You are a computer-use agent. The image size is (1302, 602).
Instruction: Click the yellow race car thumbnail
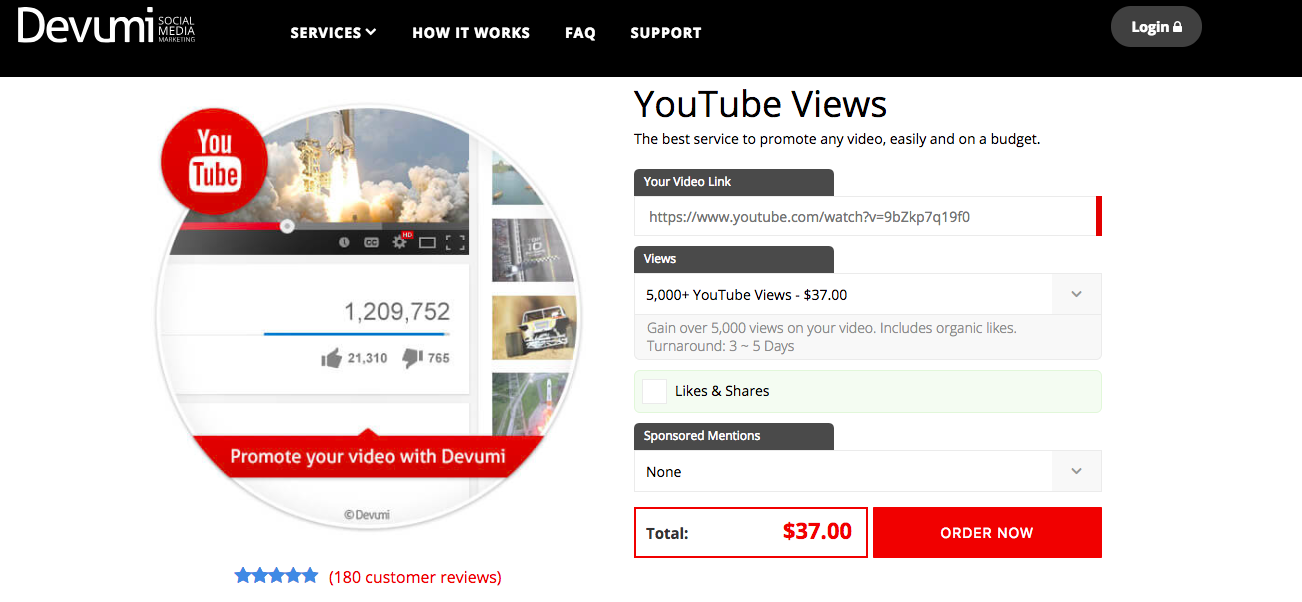tap(532, 327)
